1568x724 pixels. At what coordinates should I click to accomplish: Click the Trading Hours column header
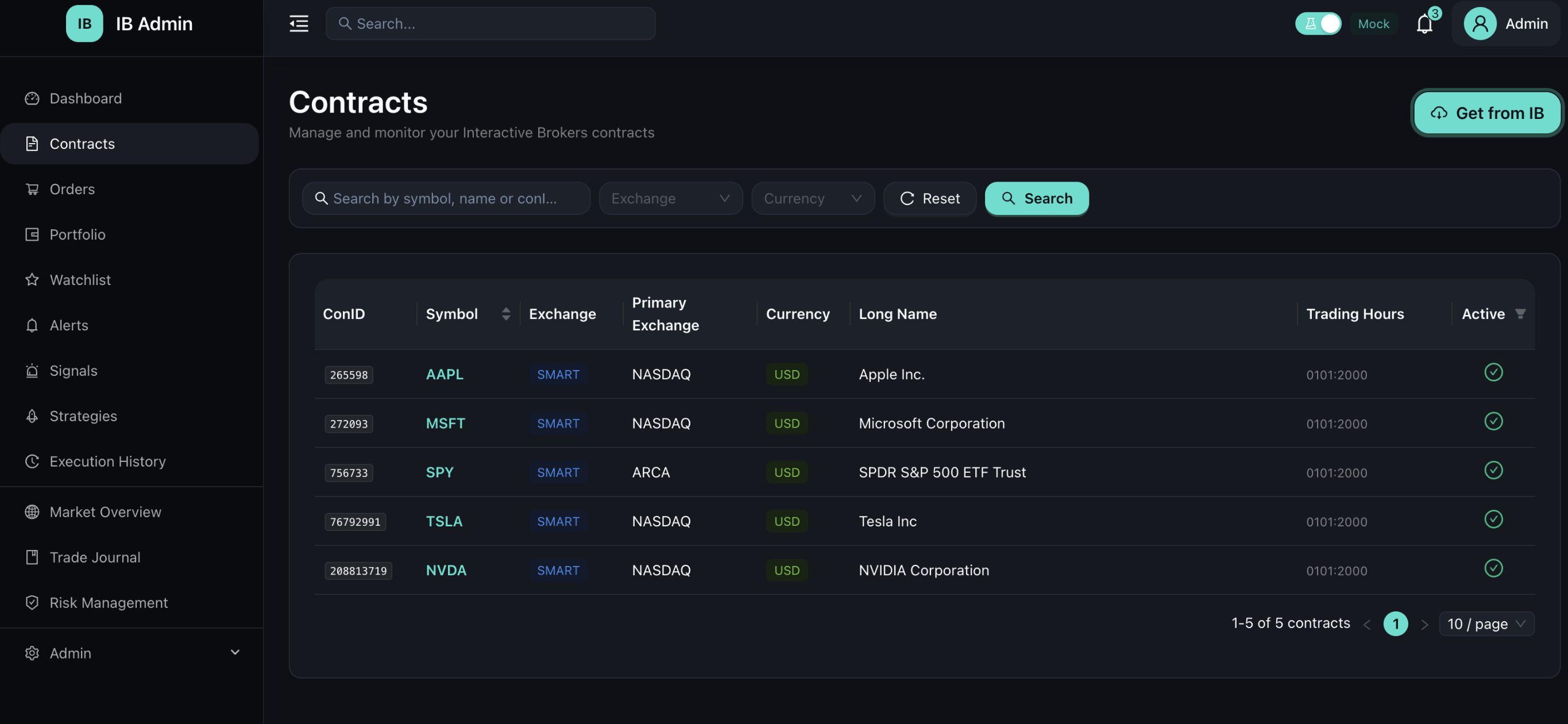(1355, 314)
